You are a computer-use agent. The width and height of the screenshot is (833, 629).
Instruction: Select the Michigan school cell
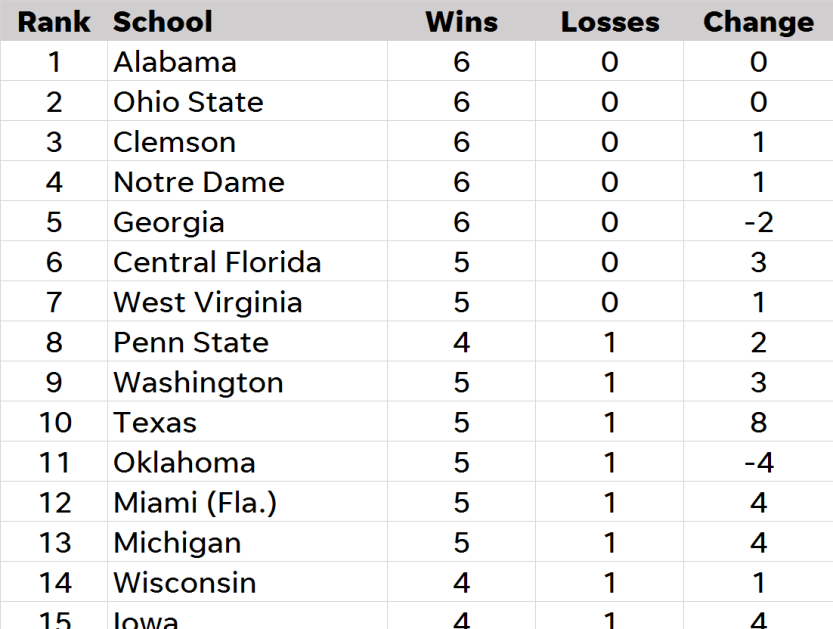pos(248,542)
